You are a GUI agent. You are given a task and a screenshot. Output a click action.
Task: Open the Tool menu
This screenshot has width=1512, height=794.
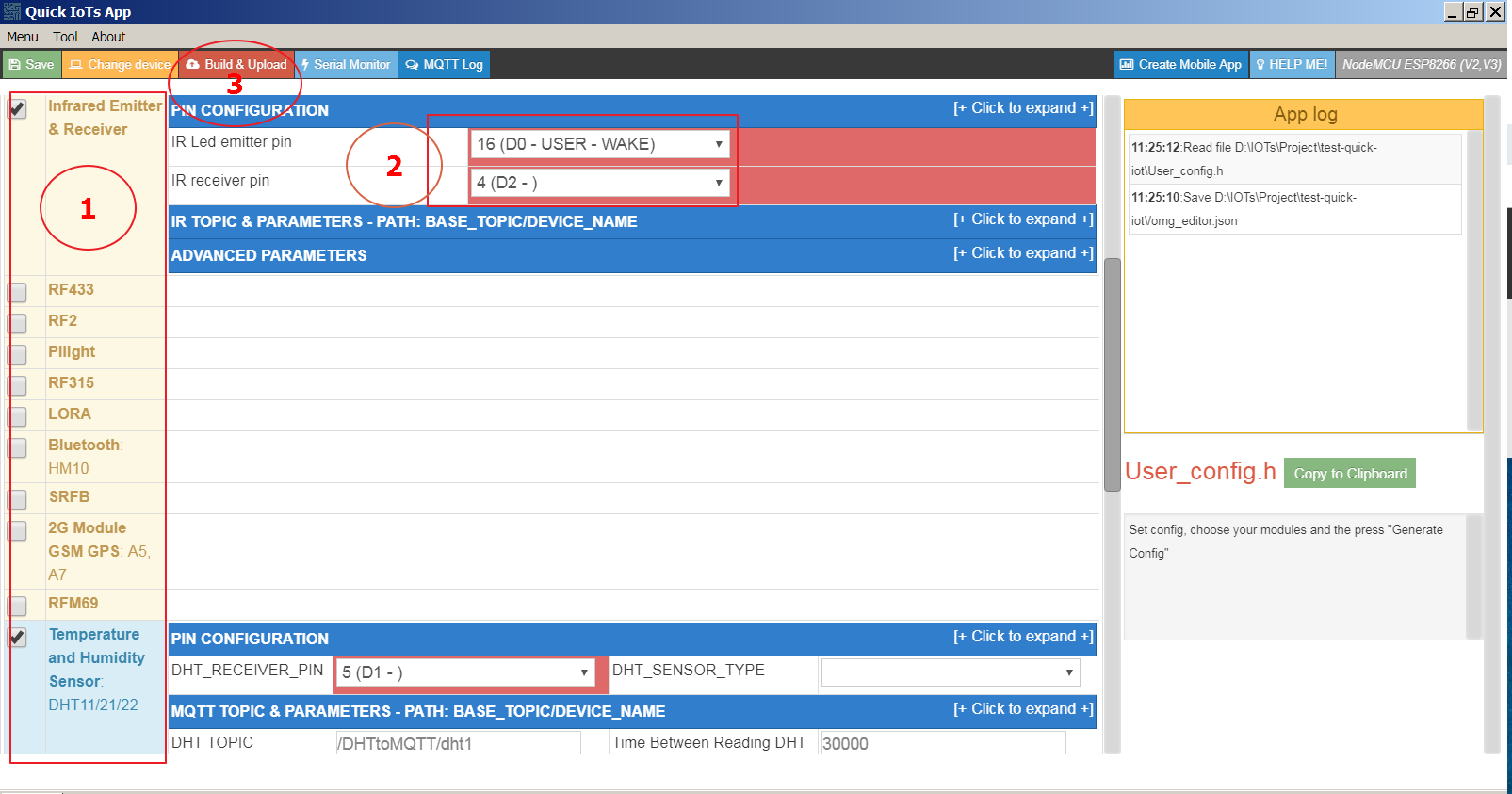pos(65,37)
